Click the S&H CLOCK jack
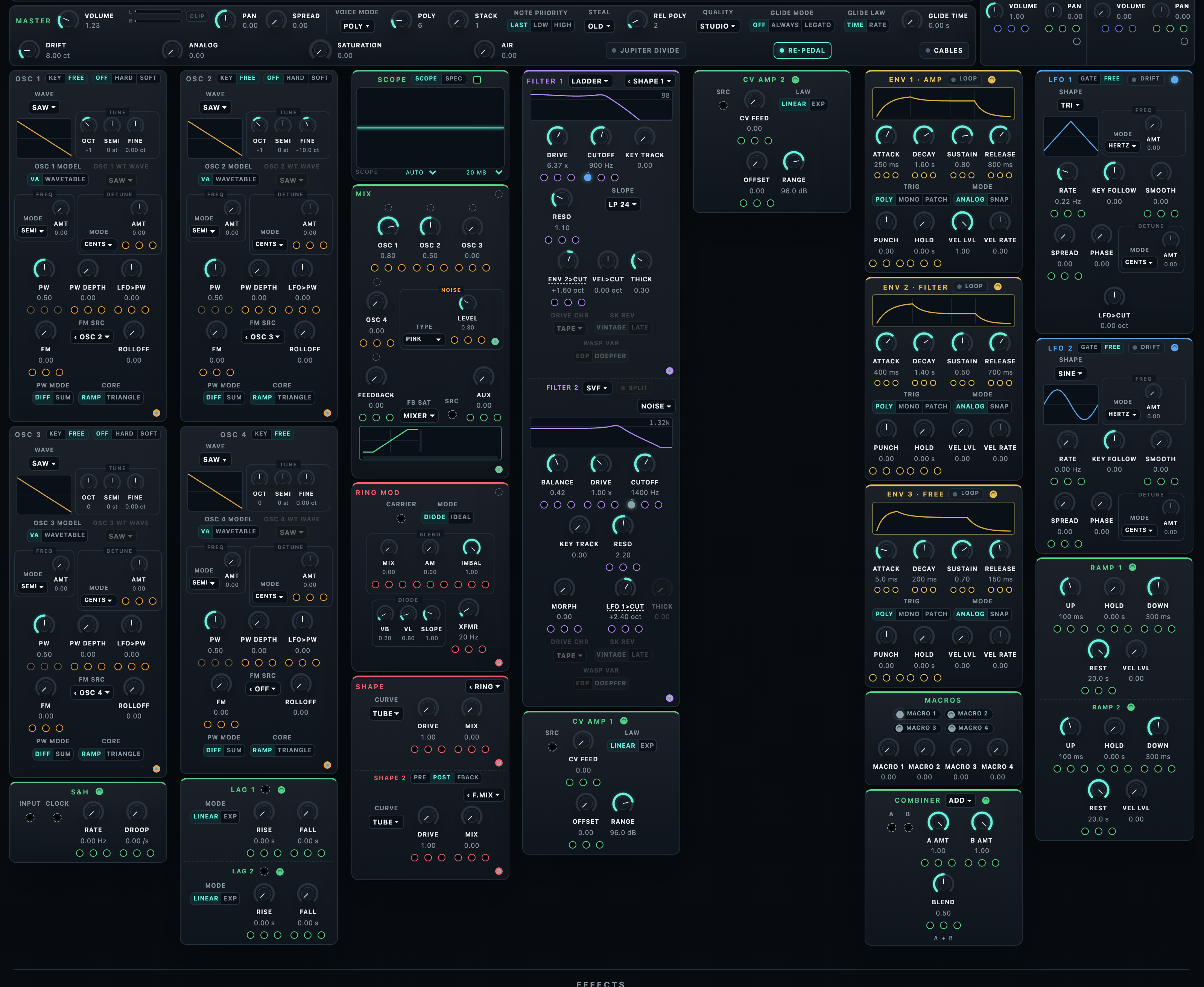This screenshot has width=1204, height=987. tap(57, 818)
